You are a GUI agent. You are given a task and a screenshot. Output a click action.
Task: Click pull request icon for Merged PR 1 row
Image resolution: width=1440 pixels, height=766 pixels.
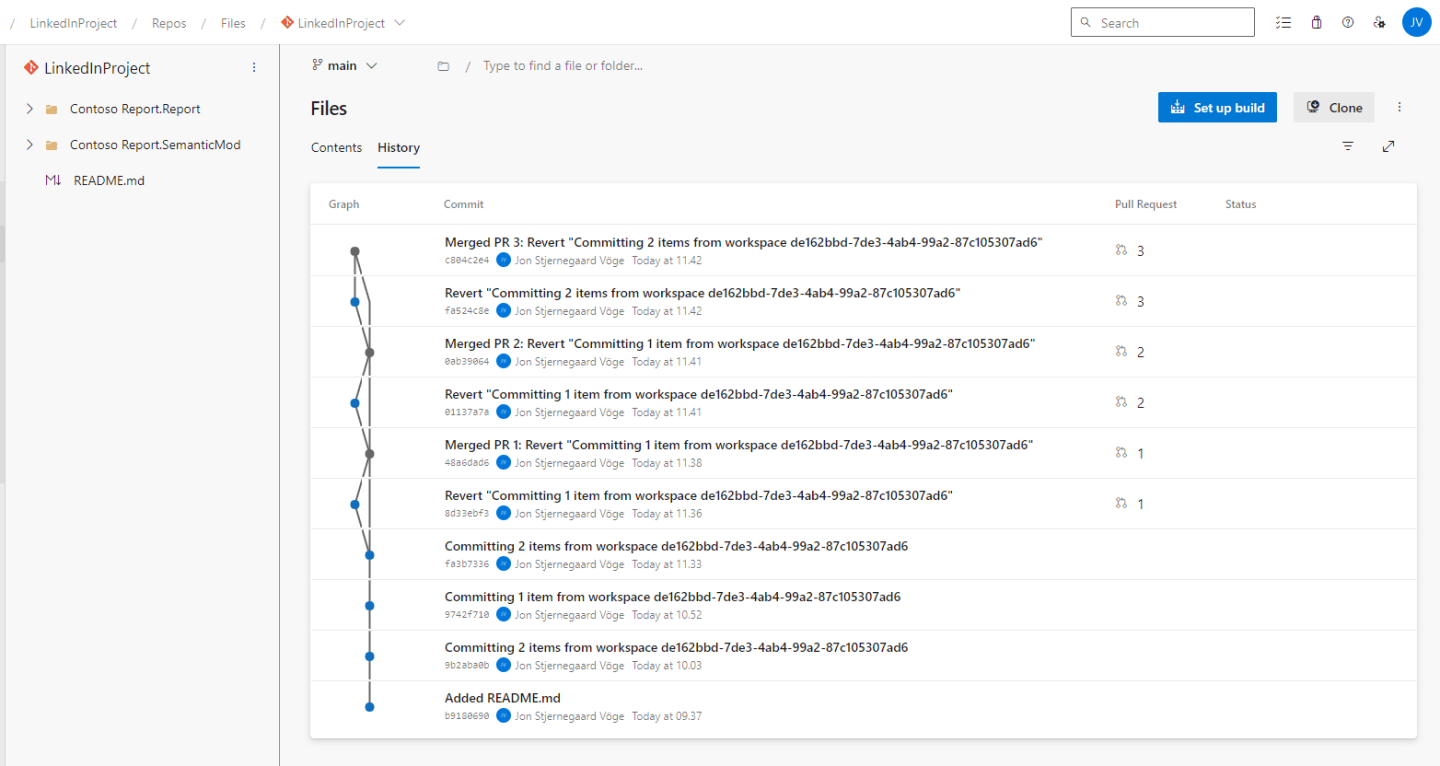(1121, 452)
